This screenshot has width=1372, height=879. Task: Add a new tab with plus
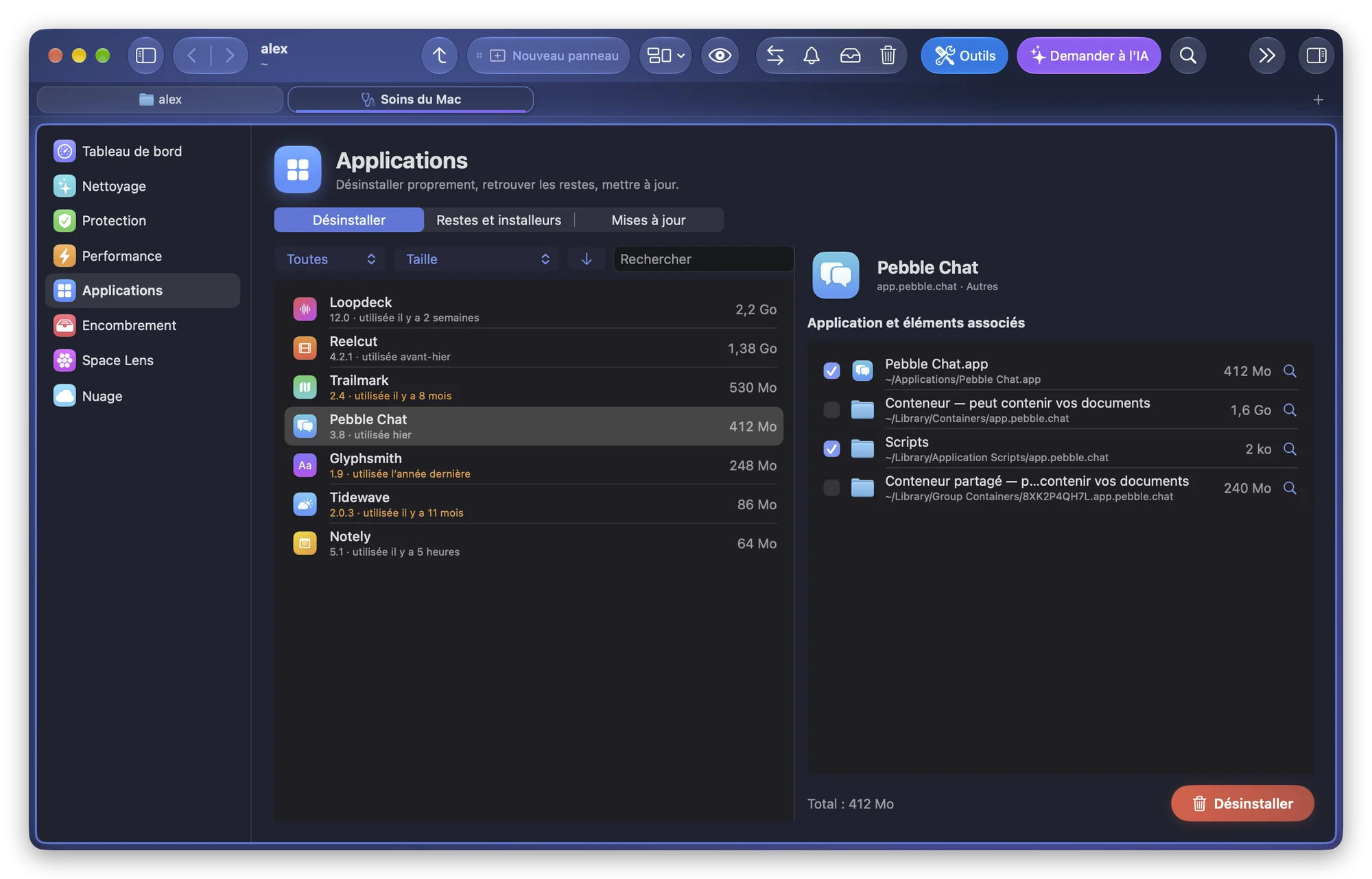1318,99
